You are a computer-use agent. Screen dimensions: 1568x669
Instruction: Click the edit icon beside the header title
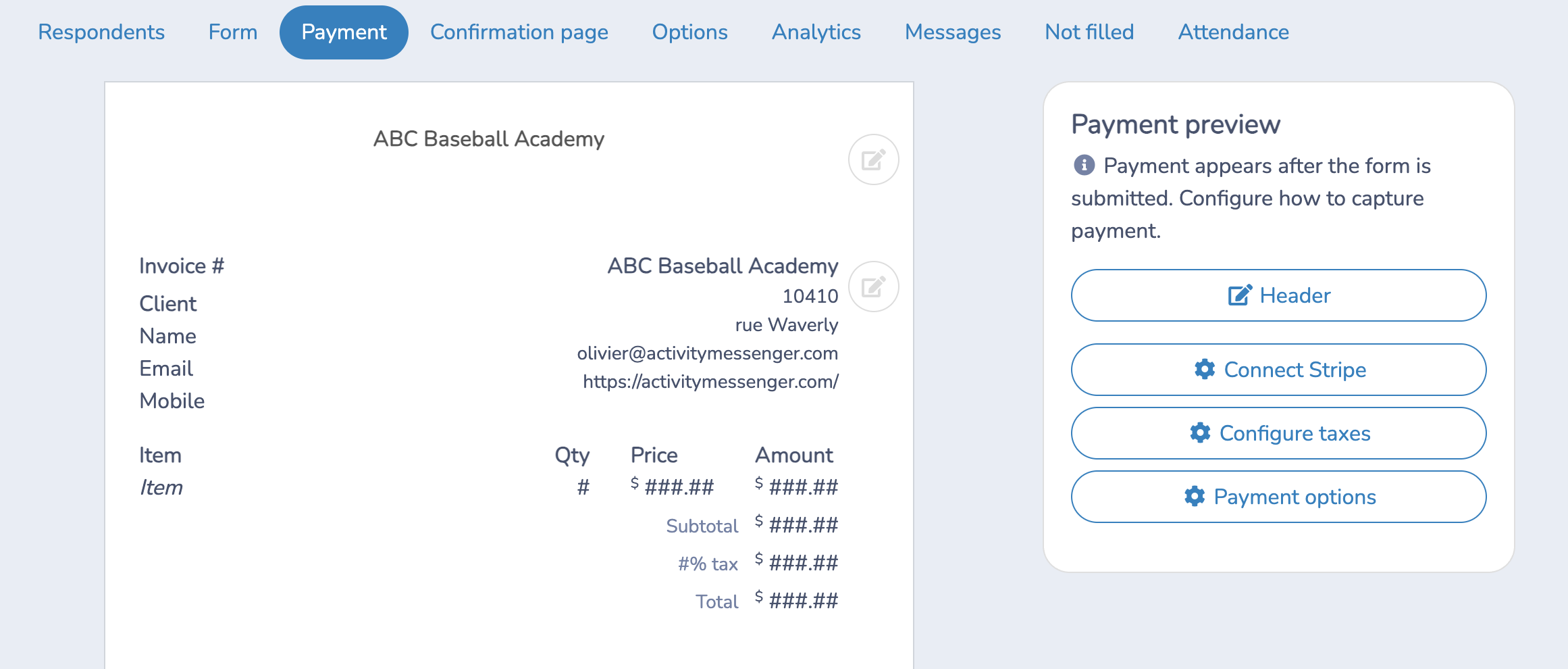click(x=873, y=159)
